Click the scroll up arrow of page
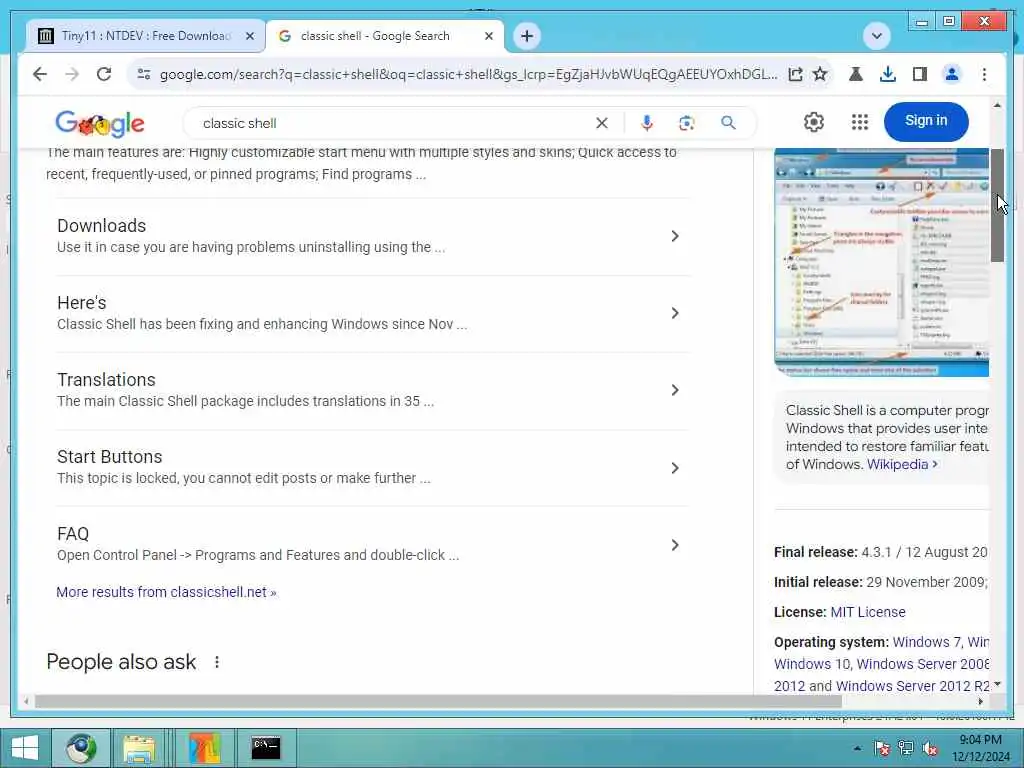The width and height of the screenshot is (1024, 768). click(x=997, y=105)
